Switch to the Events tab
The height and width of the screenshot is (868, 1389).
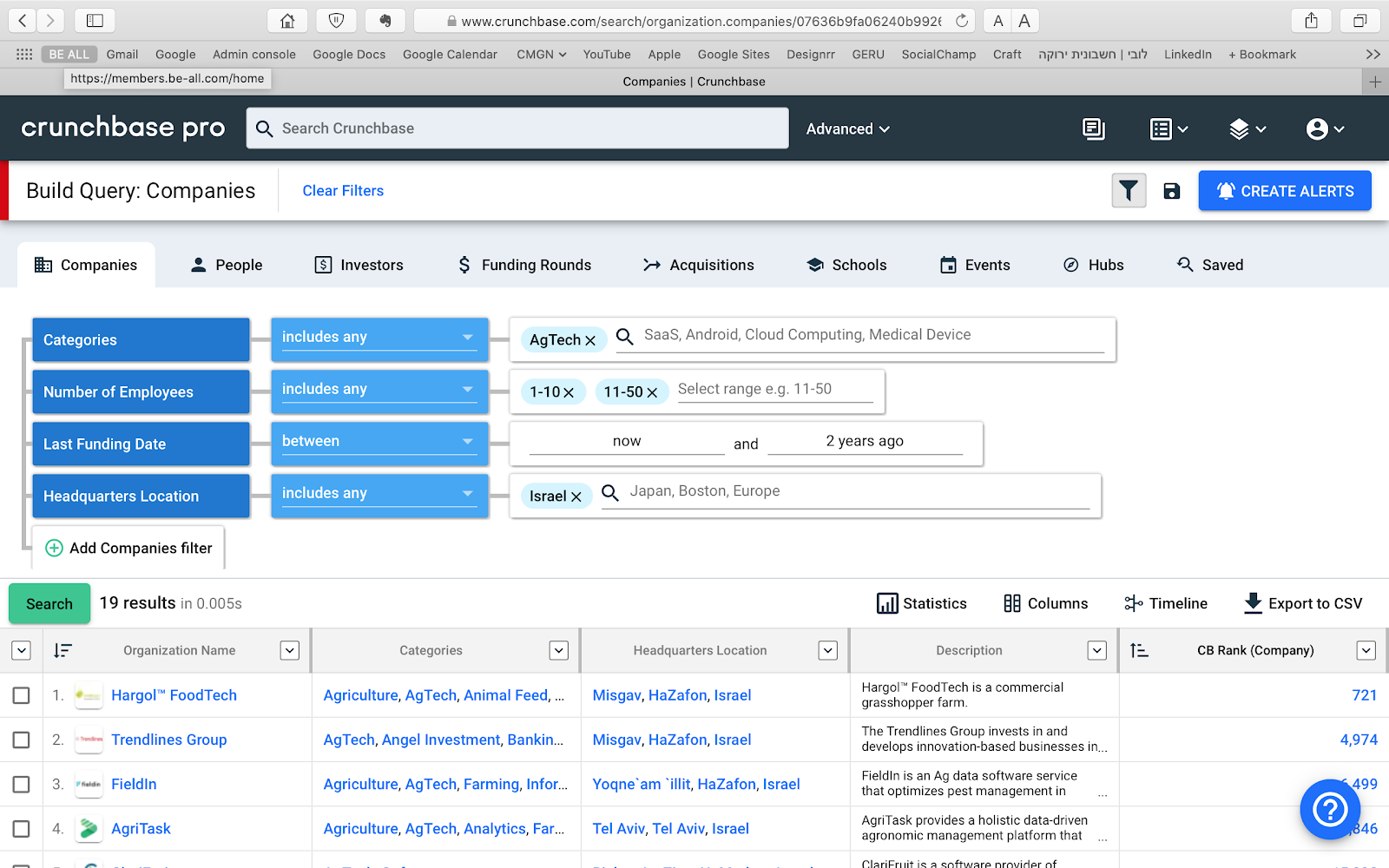[975, 265]
